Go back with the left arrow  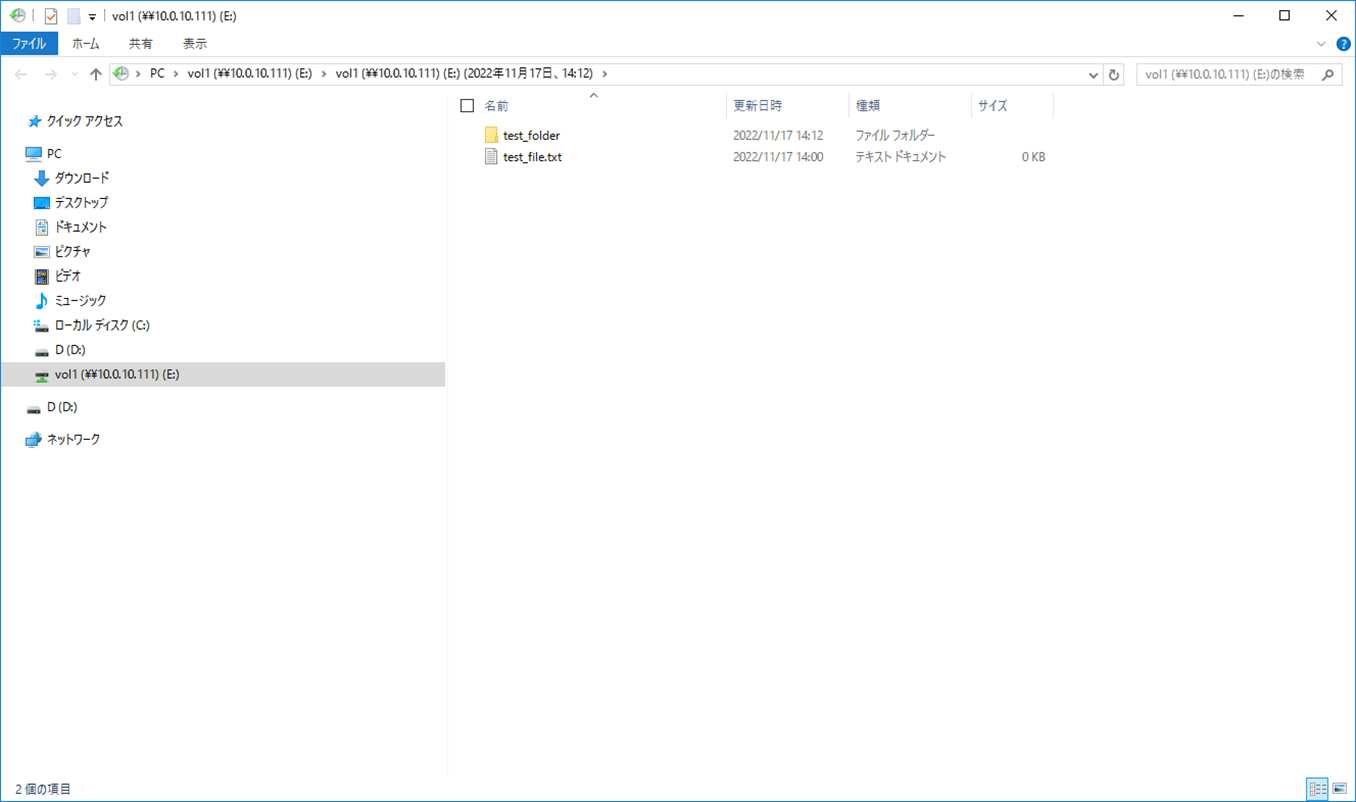coord(21,75)
